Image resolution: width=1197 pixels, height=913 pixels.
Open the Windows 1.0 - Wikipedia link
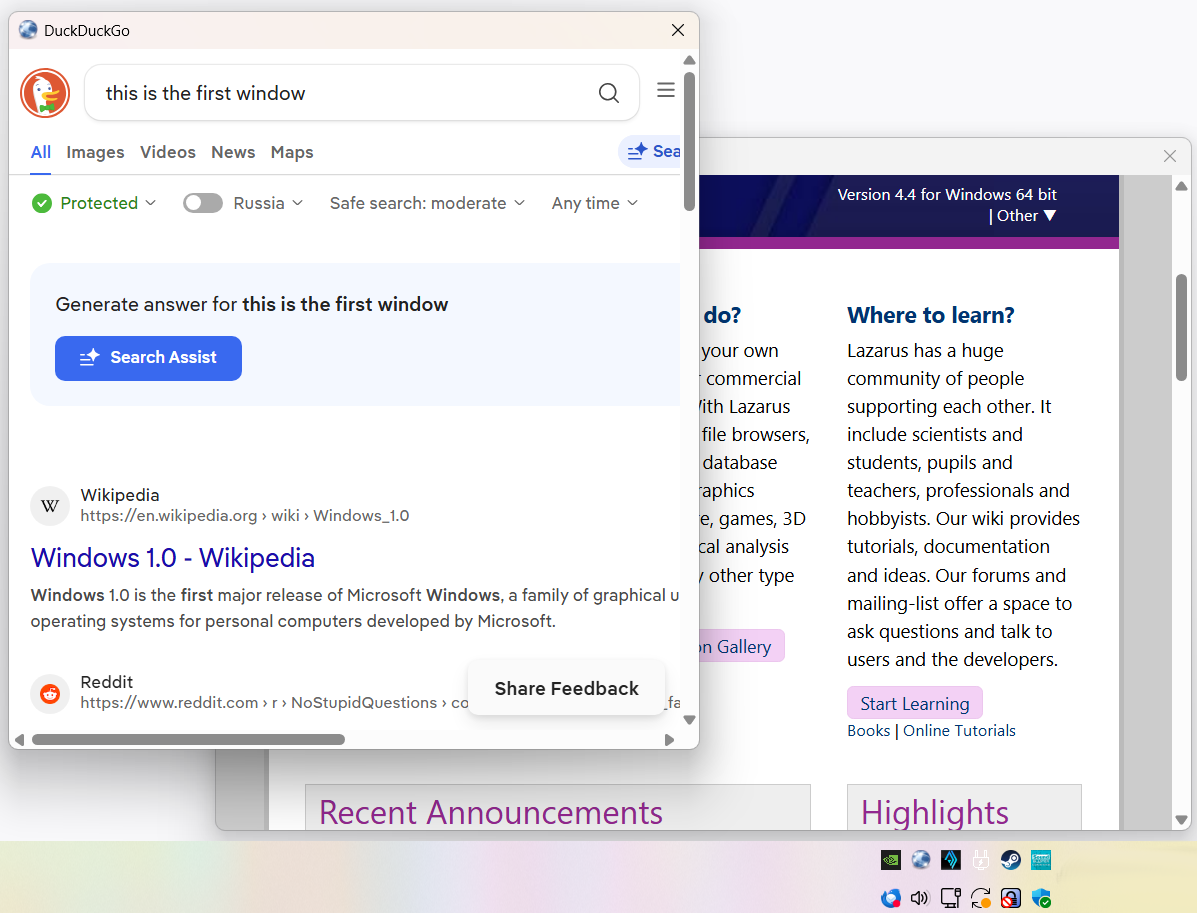[x=173, y=558]
